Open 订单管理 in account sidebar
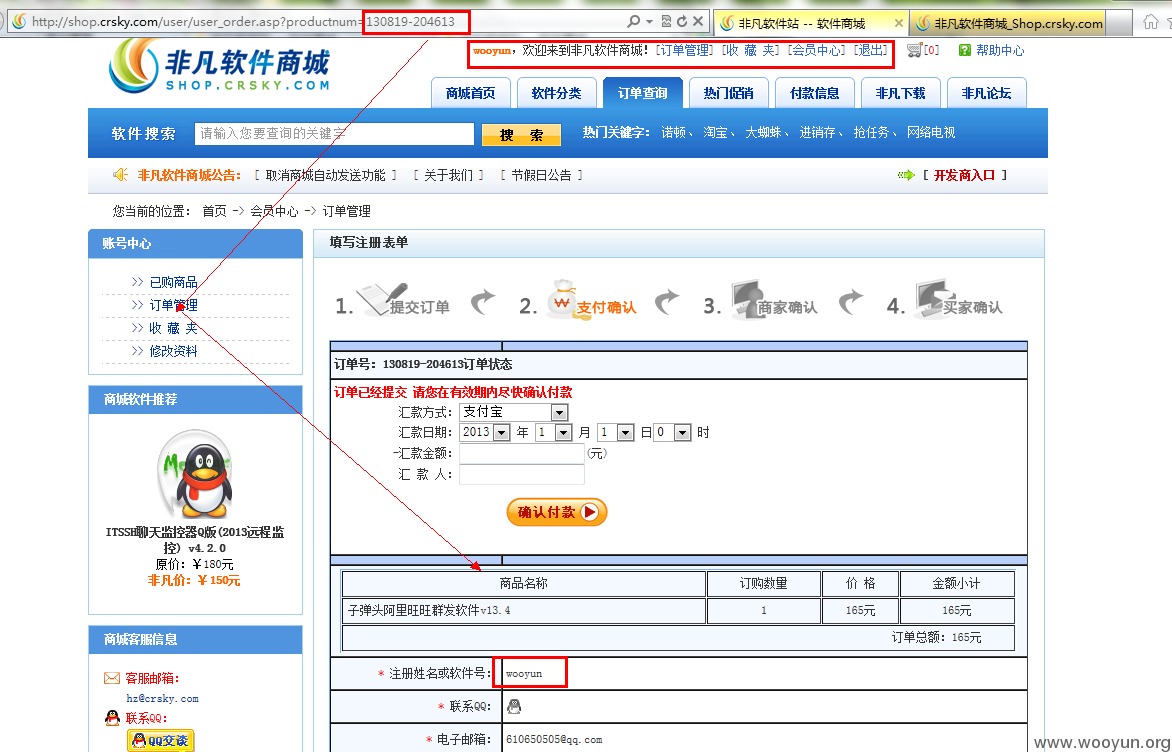 pyautogui.click(x=173, y=305)
